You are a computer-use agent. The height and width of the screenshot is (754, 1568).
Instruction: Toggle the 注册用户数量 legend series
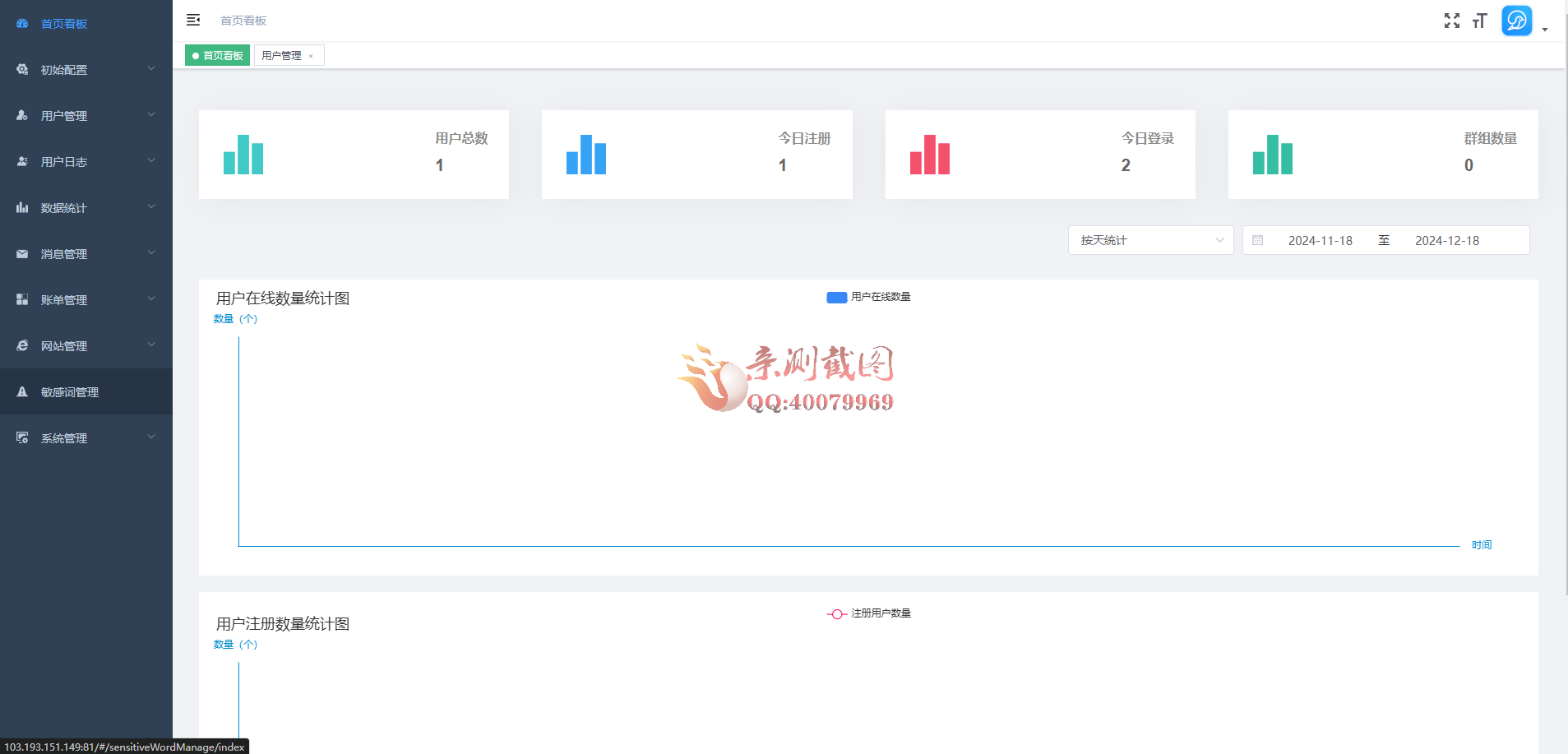pyautogui.click(x=868, y=613)
